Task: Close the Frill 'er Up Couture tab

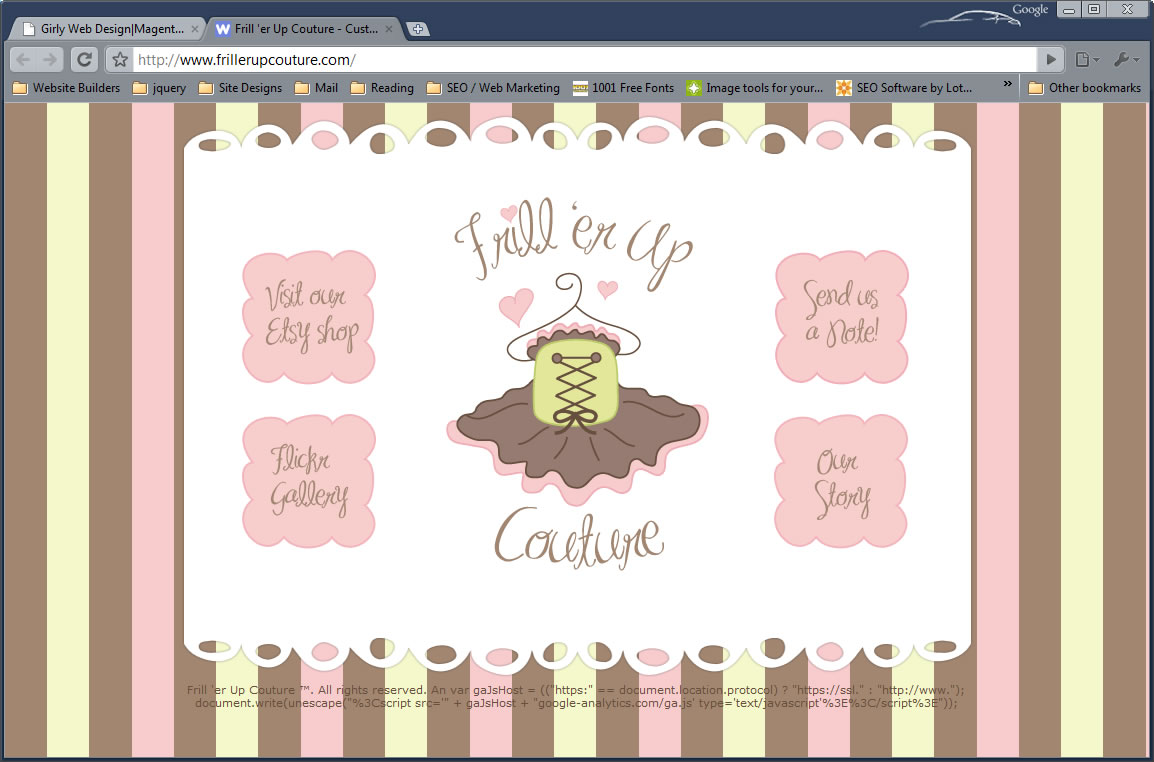Action: point(390,29)
